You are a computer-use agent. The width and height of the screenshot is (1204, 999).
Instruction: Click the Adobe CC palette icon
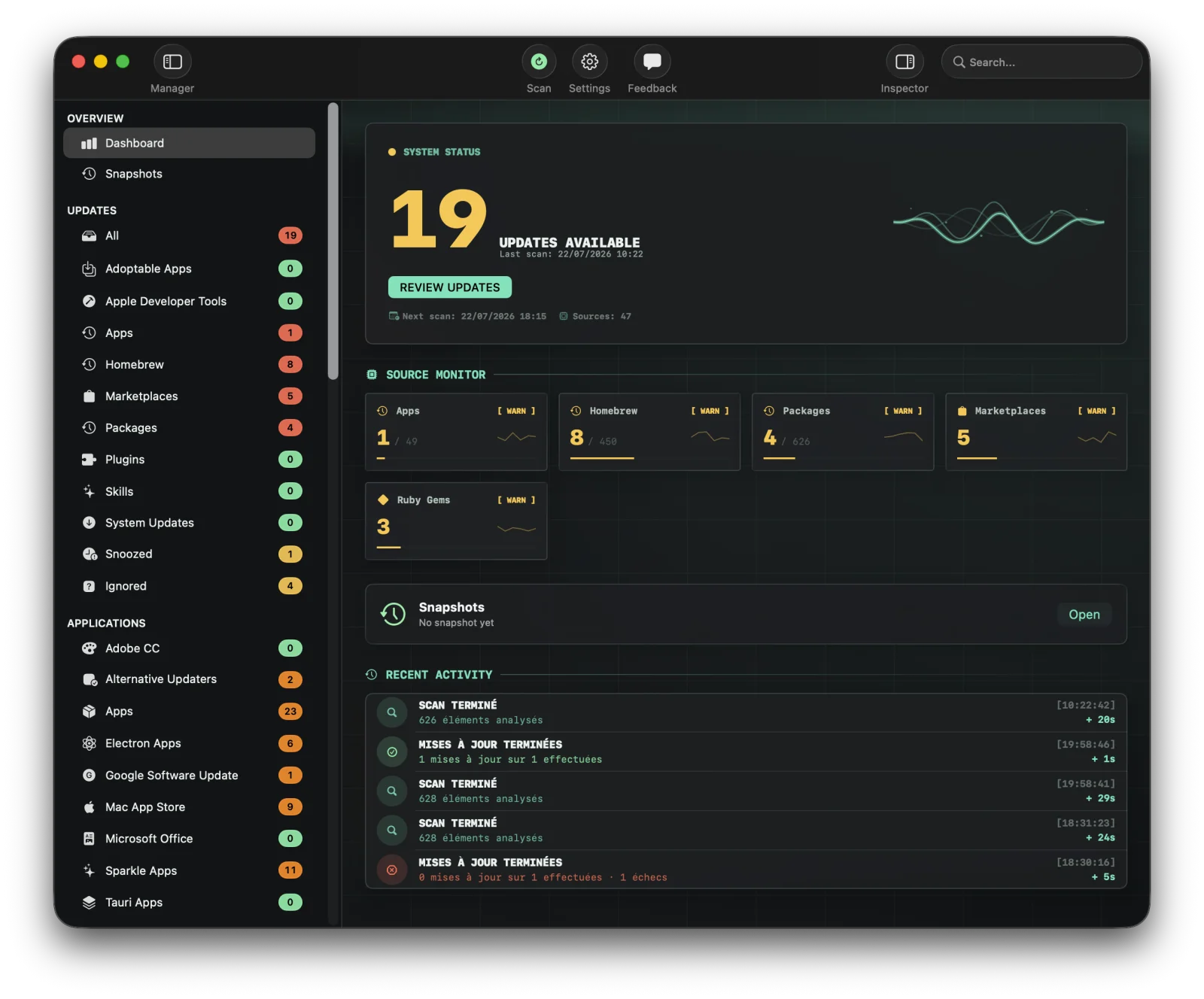tap(89, 648)
